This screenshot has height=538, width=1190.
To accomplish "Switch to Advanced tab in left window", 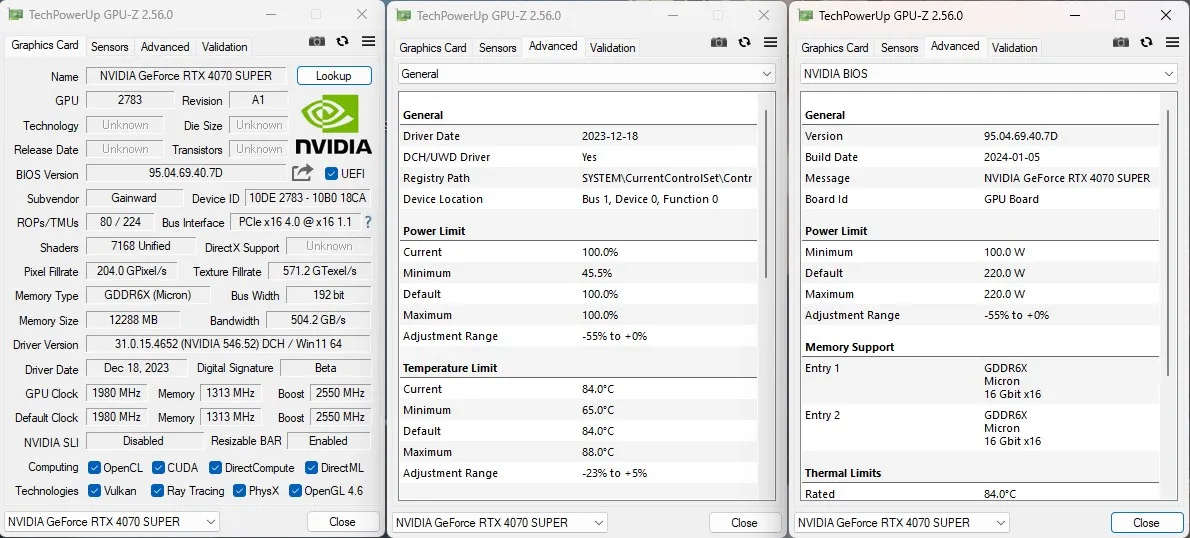I will point(165,46).
